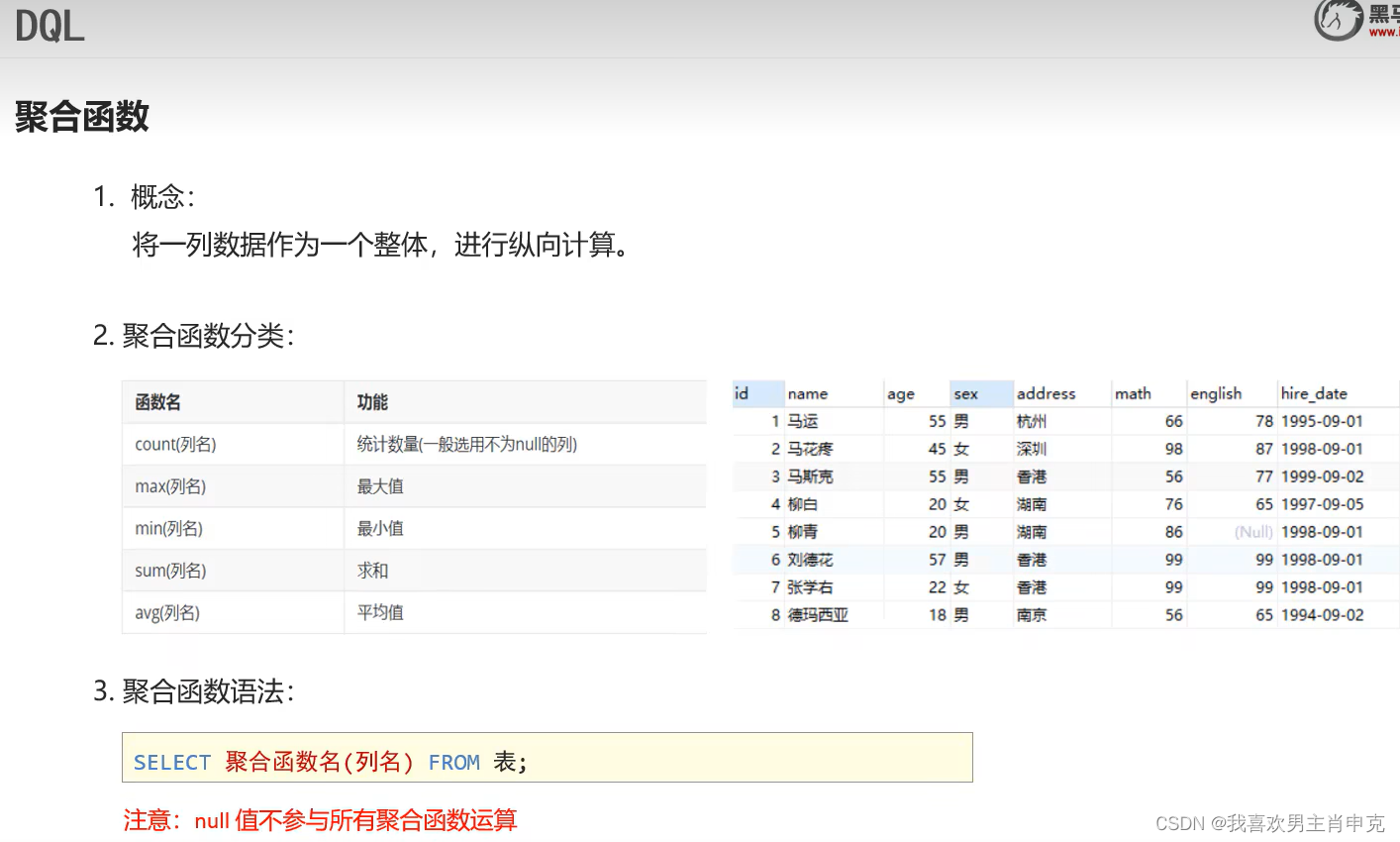This screenshot has width=1400, height=842.
Task: Click the math value 86
Action: coord(1174,532)
